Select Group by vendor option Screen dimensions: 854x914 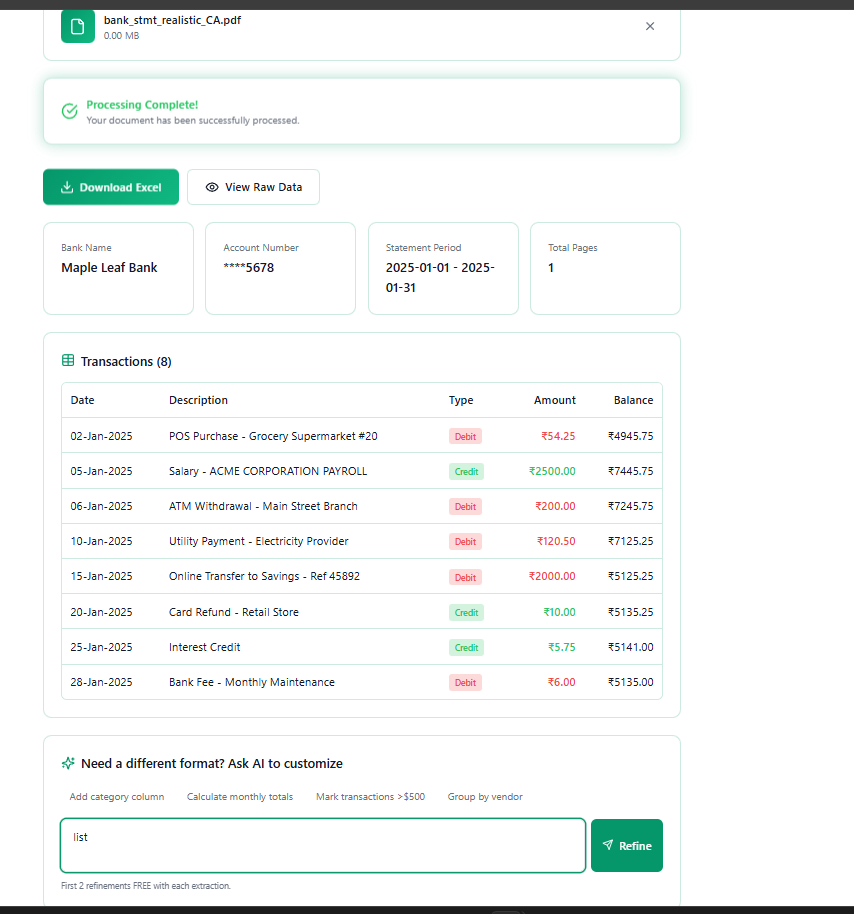[x=485, y=796]
